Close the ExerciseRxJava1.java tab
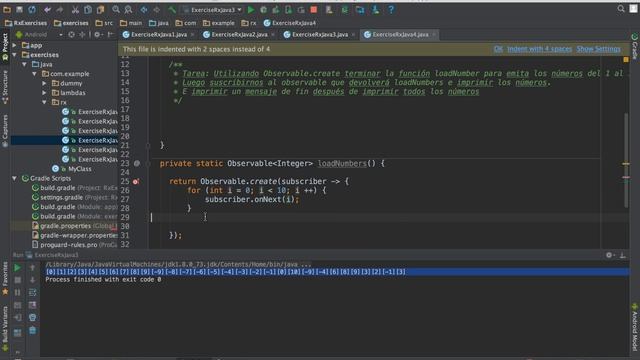The image size is (640, 360). 192,35
